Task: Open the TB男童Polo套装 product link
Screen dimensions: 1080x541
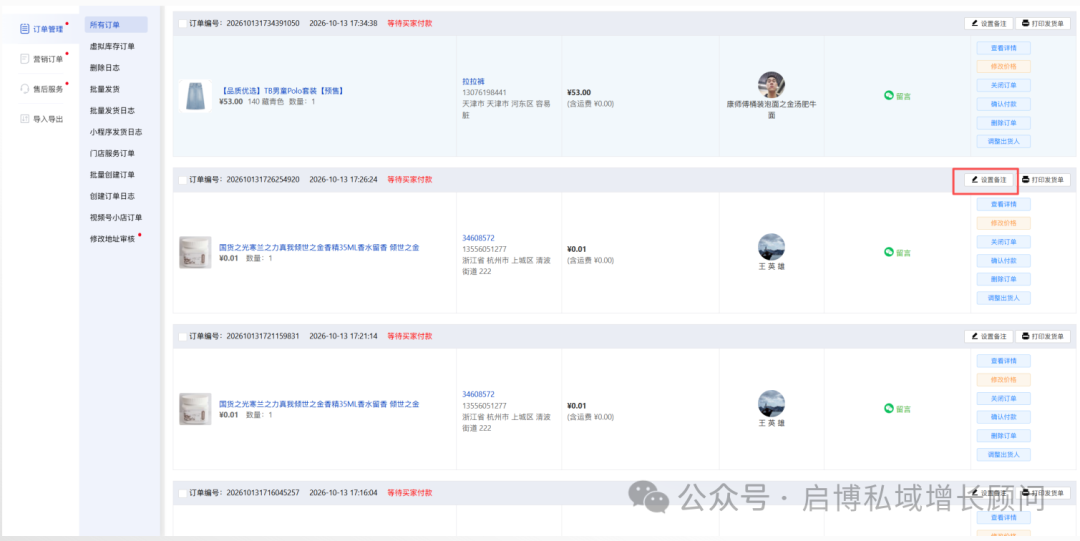Action: pos(282,90)
